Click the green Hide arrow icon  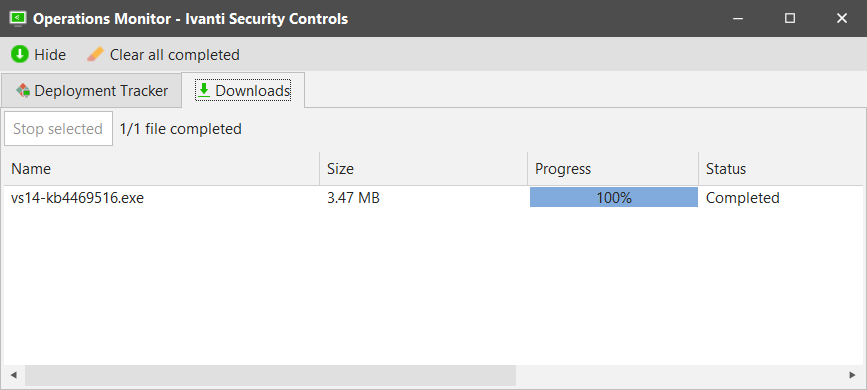point(19,54)
